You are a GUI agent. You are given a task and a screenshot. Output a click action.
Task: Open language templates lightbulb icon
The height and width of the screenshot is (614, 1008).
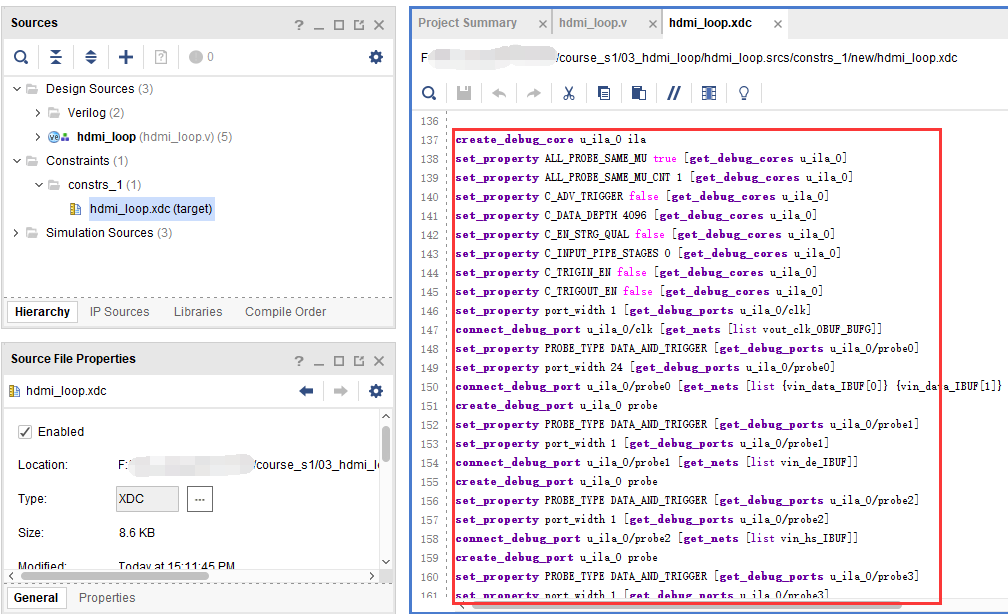click(x=744, y=93)
